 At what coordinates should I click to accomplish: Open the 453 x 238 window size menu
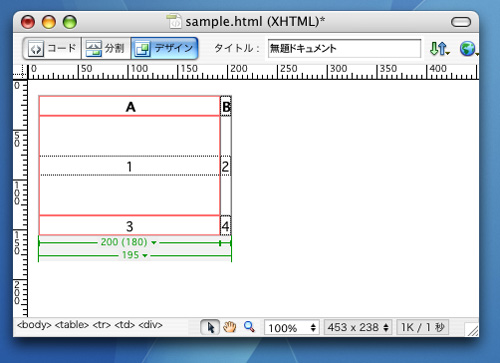(x=358, y=327)
